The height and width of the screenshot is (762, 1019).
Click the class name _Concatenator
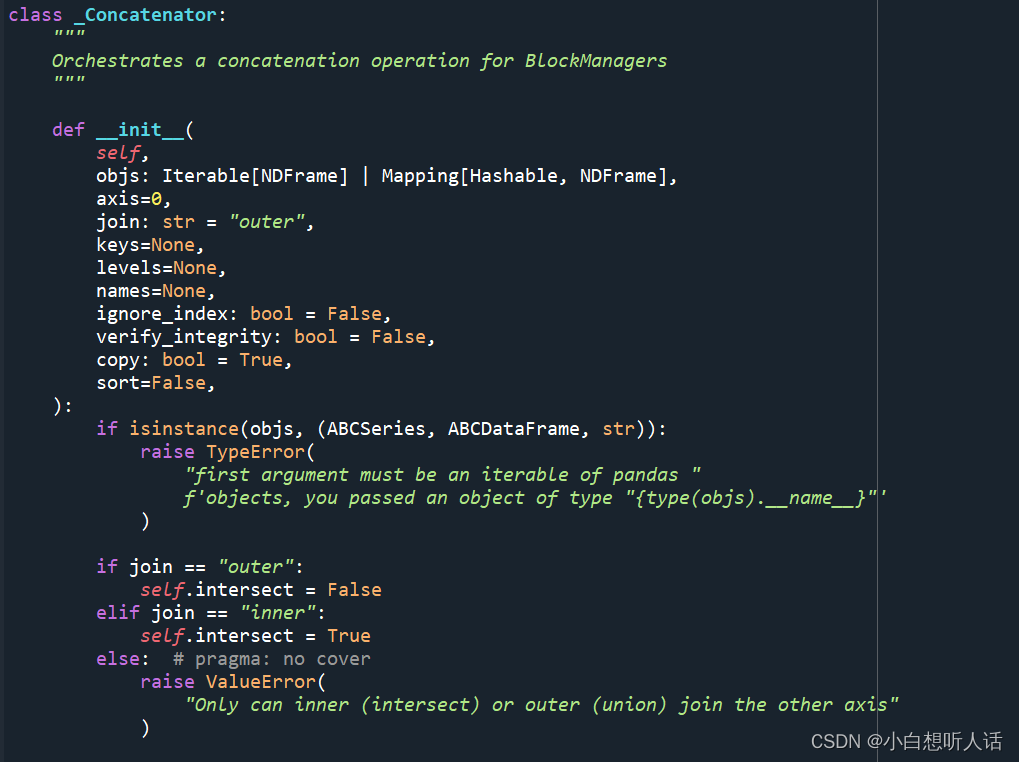point(145,15)
